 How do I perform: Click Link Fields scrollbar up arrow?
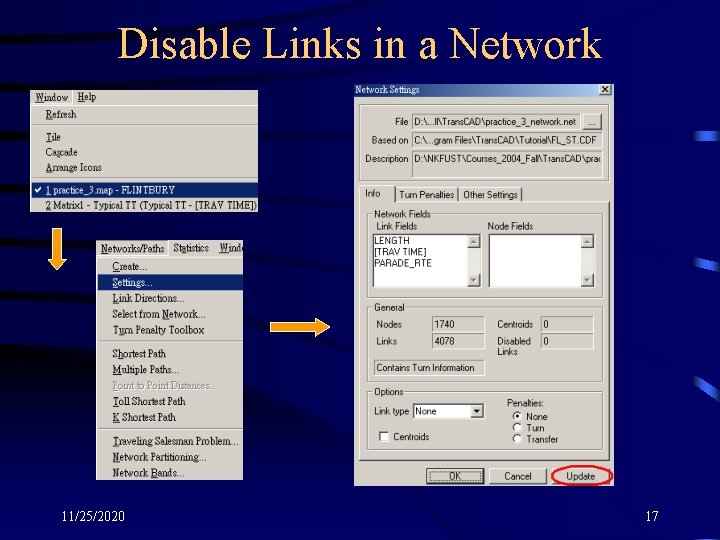(473, 241)
